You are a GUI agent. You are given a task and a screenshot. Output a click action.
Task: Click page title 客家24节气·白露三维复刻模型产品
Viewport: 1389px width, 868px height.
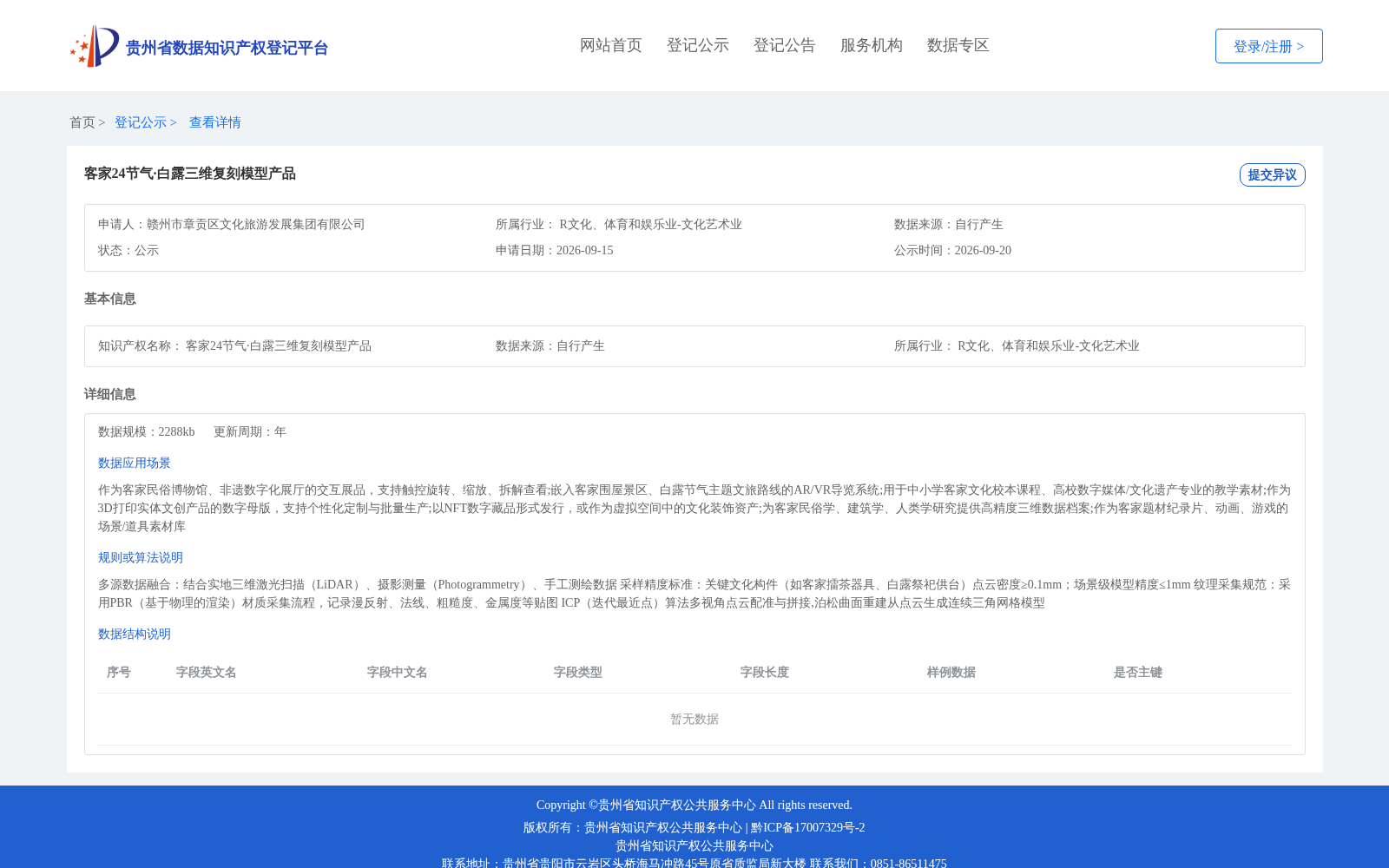(x=190, y=174)
